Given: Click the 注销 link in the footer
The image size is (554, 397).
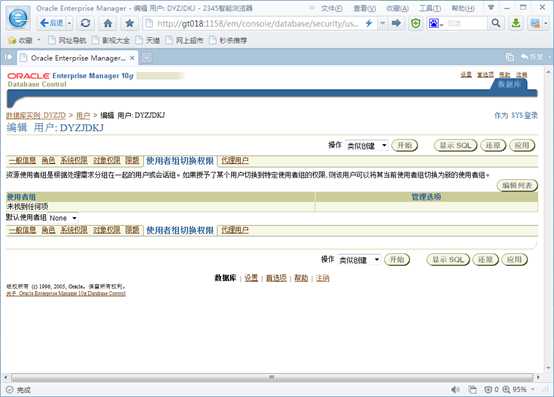Looking at the screenshot, I should coord(323,278).
